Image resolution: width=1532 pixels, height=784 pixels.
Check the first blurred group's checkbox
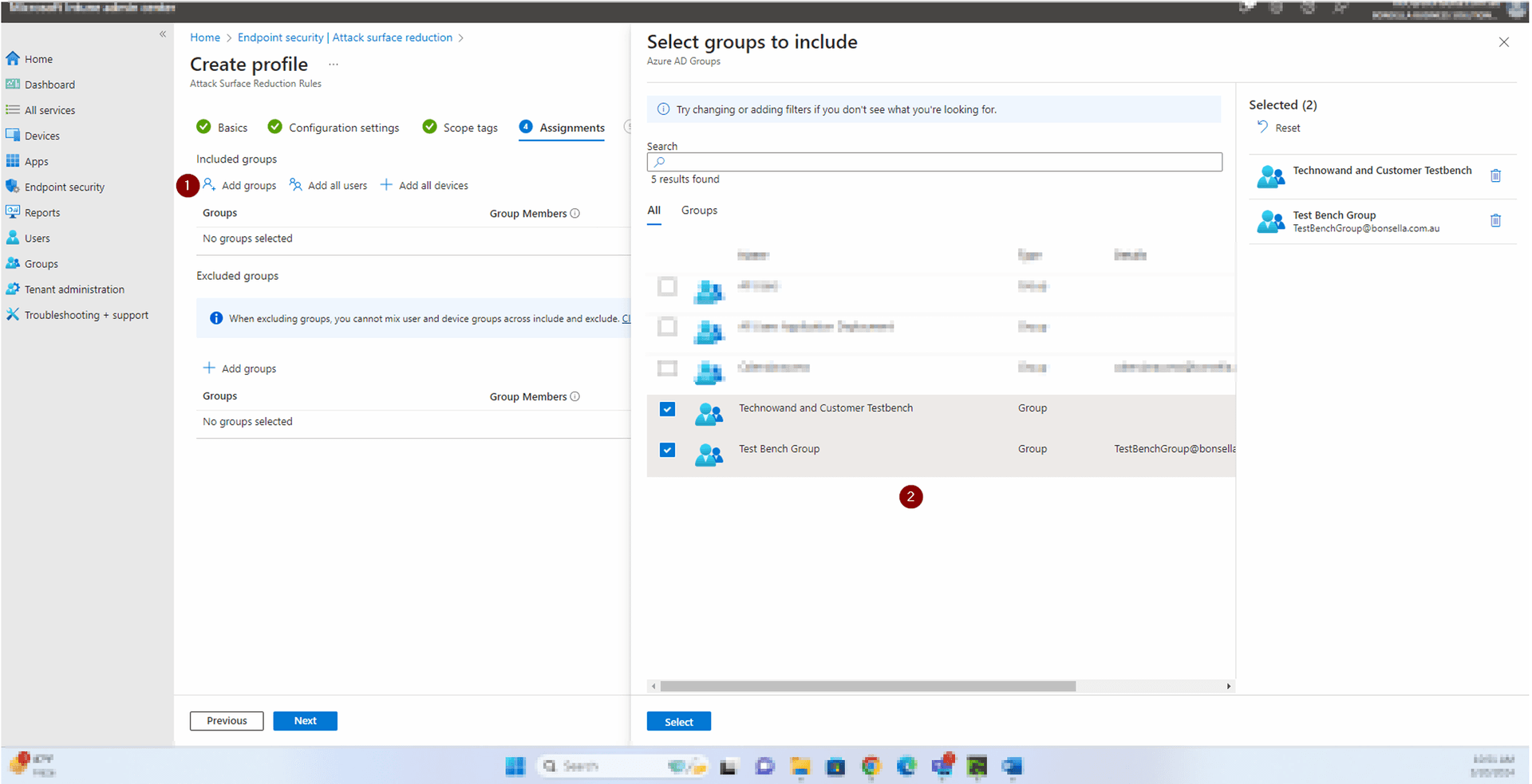667,286
